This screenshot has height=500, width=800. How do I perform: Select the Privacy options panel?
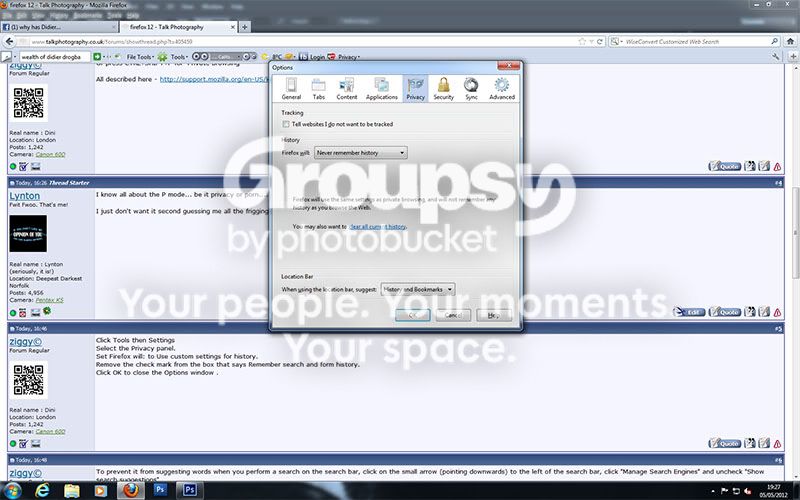click(x=415, y=88)
